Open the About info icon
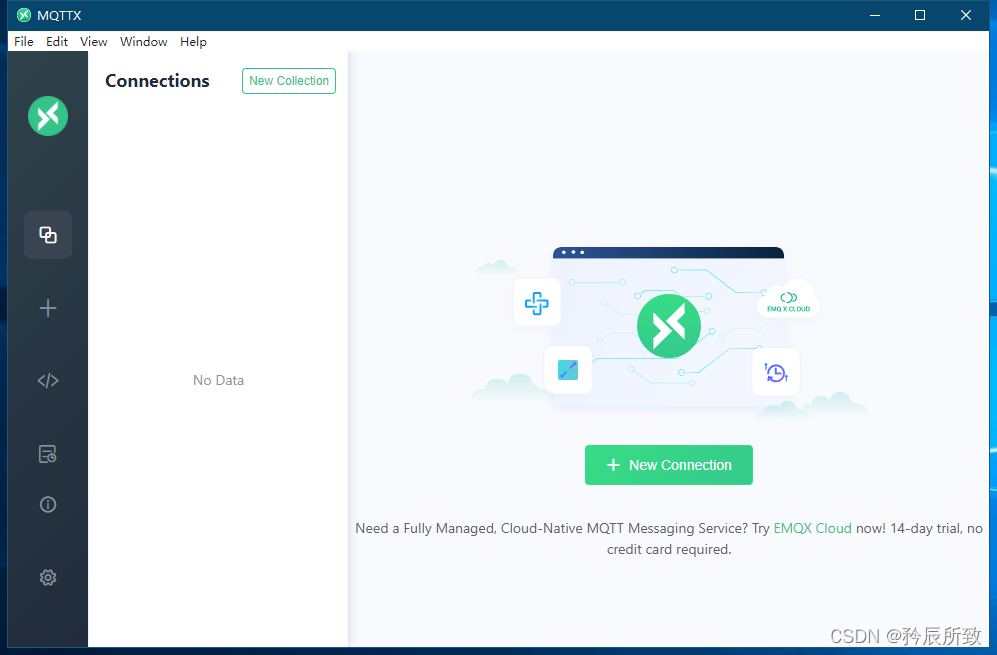The image size is (997, 655). click(x=48, y=504)
